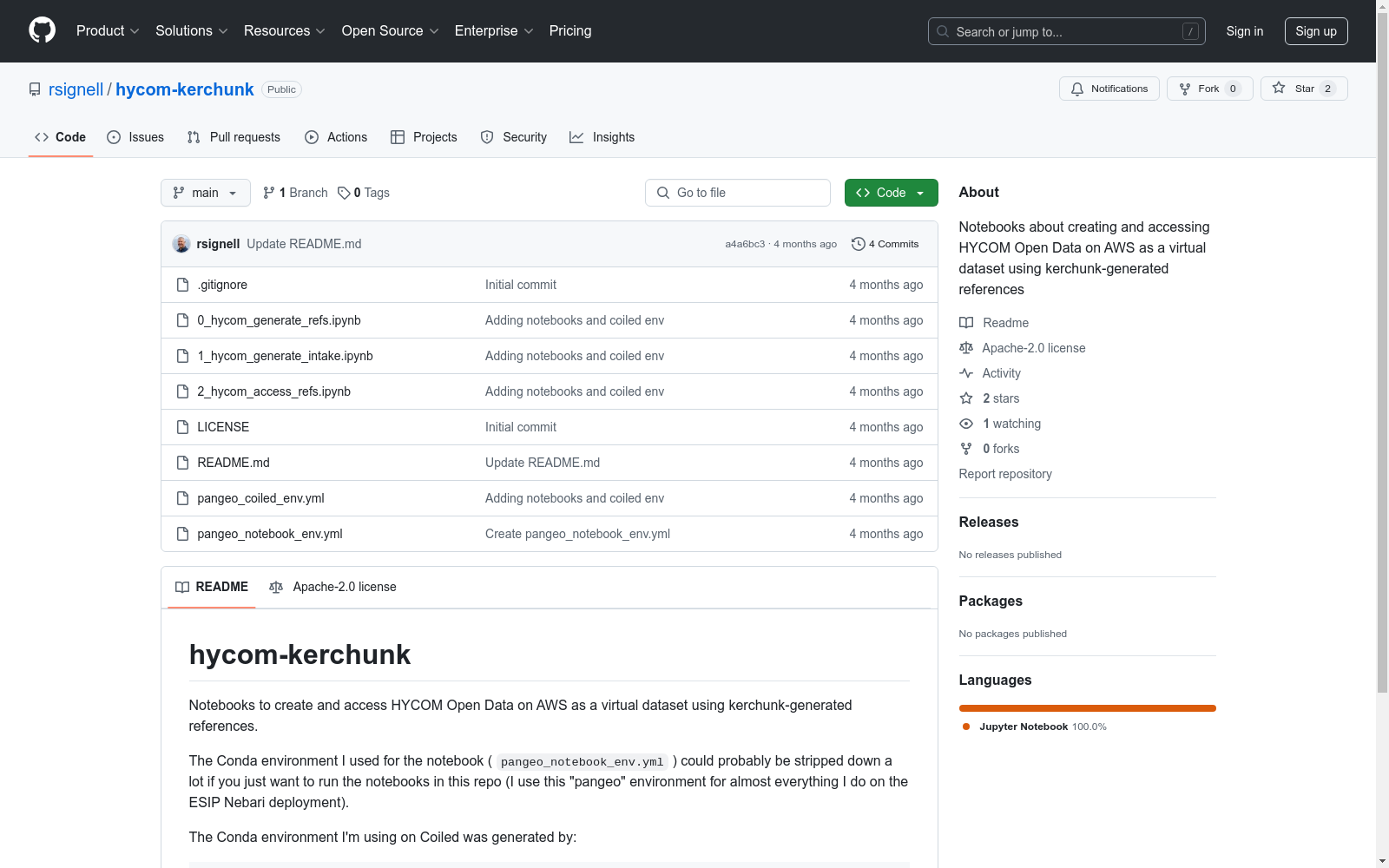Image resolution: width=1389 pixels, height=868 pixels.
Task: Click the Notifications bell icon
Action: [1077, 89]
